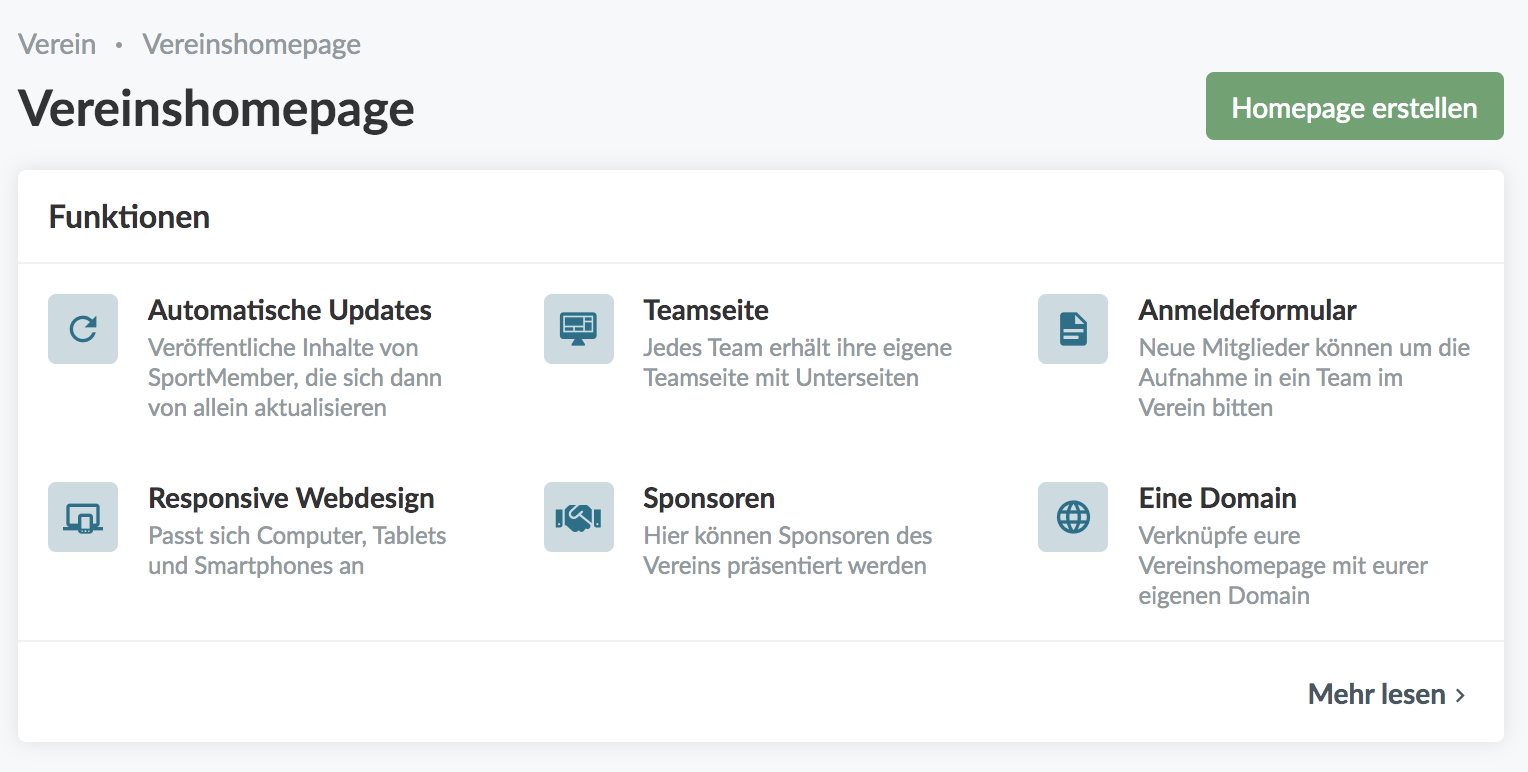
Task: Go to Verein in the breadcrumb
Action: click(57, 45)
